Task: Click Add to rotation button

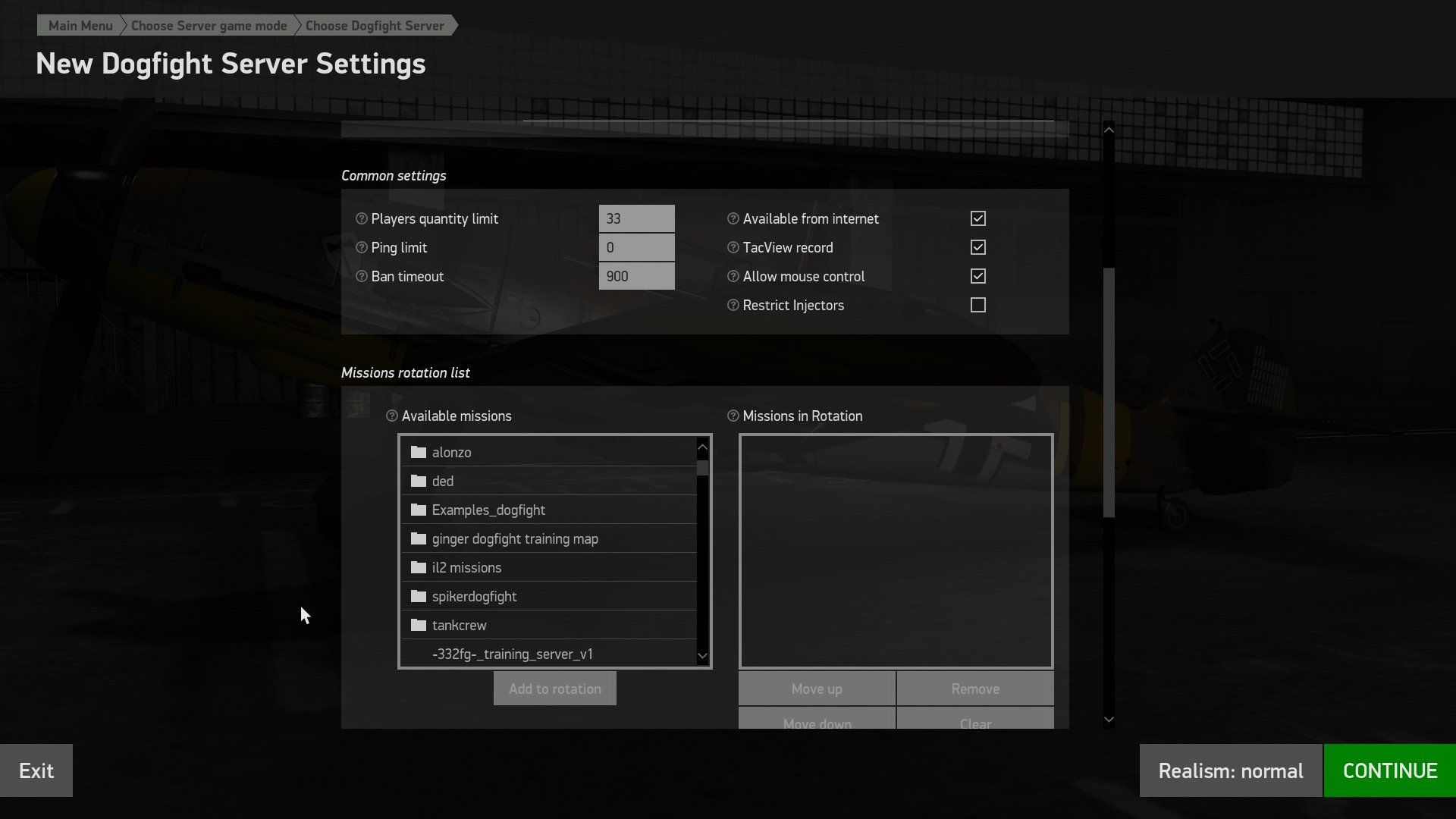Action: coord(555,689)
